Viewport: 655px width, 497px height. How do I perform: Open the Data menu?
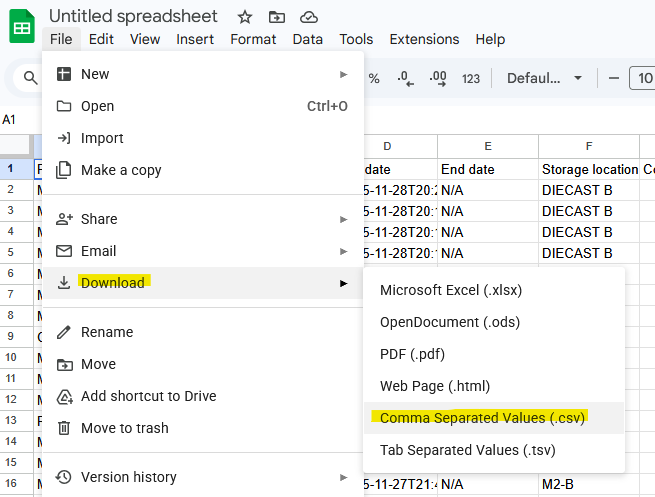pos(307,39)
